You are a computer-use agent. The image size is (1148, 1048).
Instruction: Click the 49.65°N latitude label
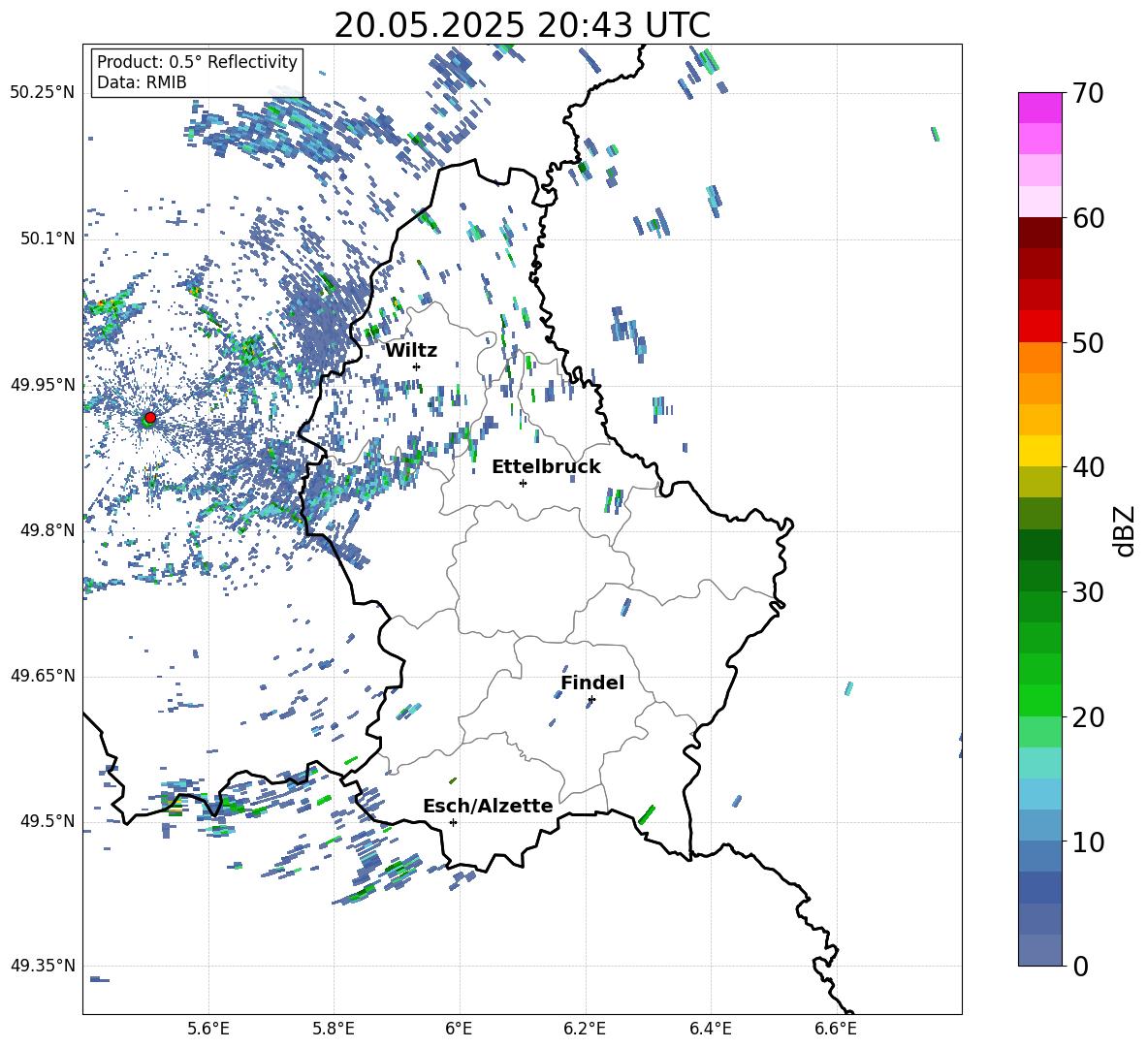(x=43, y=676)
